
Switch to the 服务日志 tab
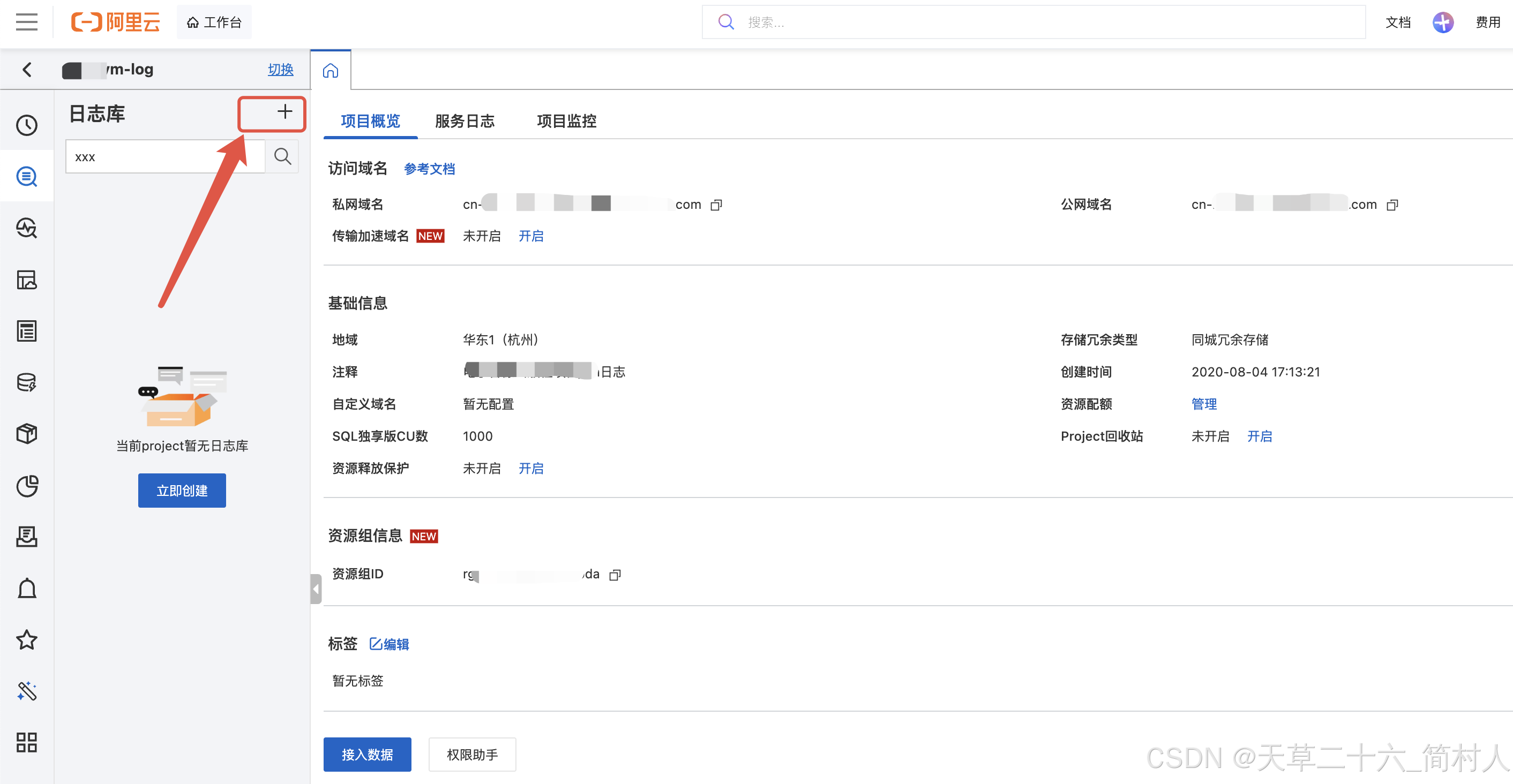pos(464,121)
